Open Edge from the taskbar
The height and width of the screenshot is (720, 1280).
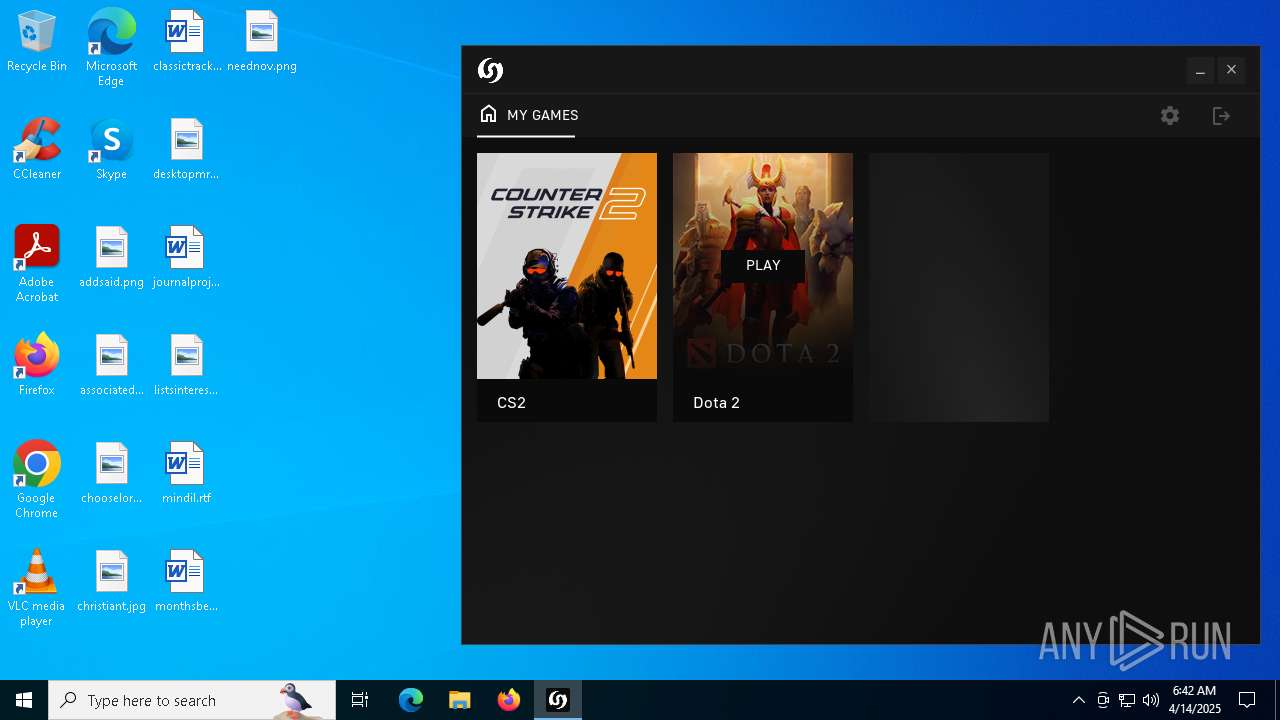coord(411,700)
